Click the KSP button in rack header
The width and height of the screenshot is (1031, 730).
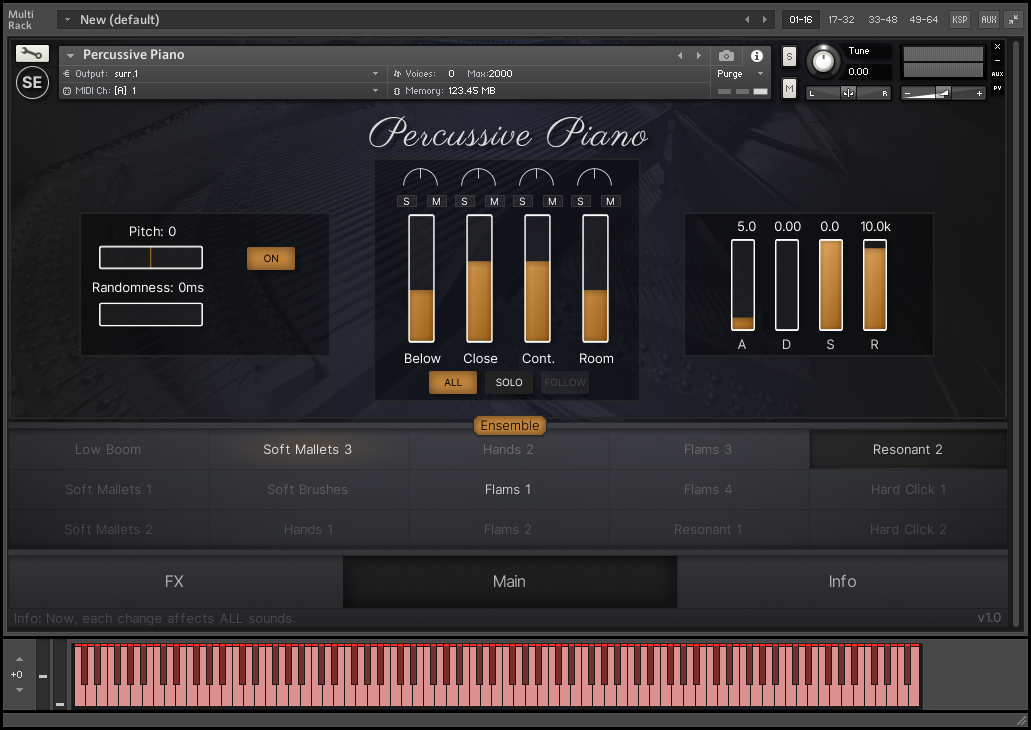(959, 19)
